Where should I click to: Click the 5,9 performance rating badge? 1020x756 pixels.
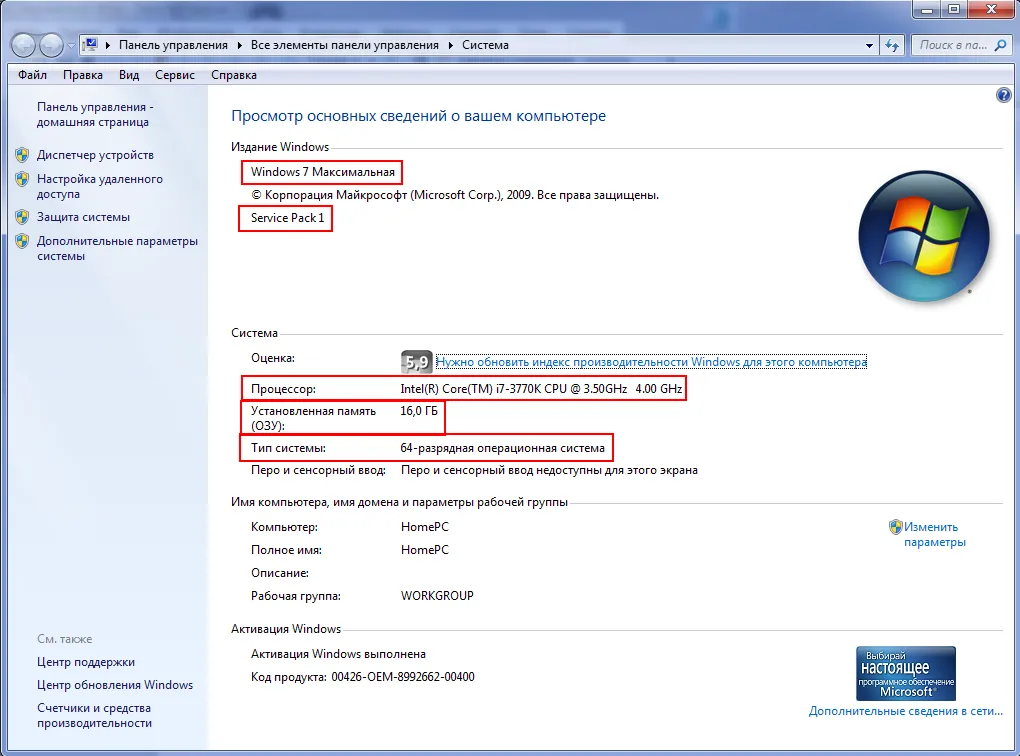[416, 362]
